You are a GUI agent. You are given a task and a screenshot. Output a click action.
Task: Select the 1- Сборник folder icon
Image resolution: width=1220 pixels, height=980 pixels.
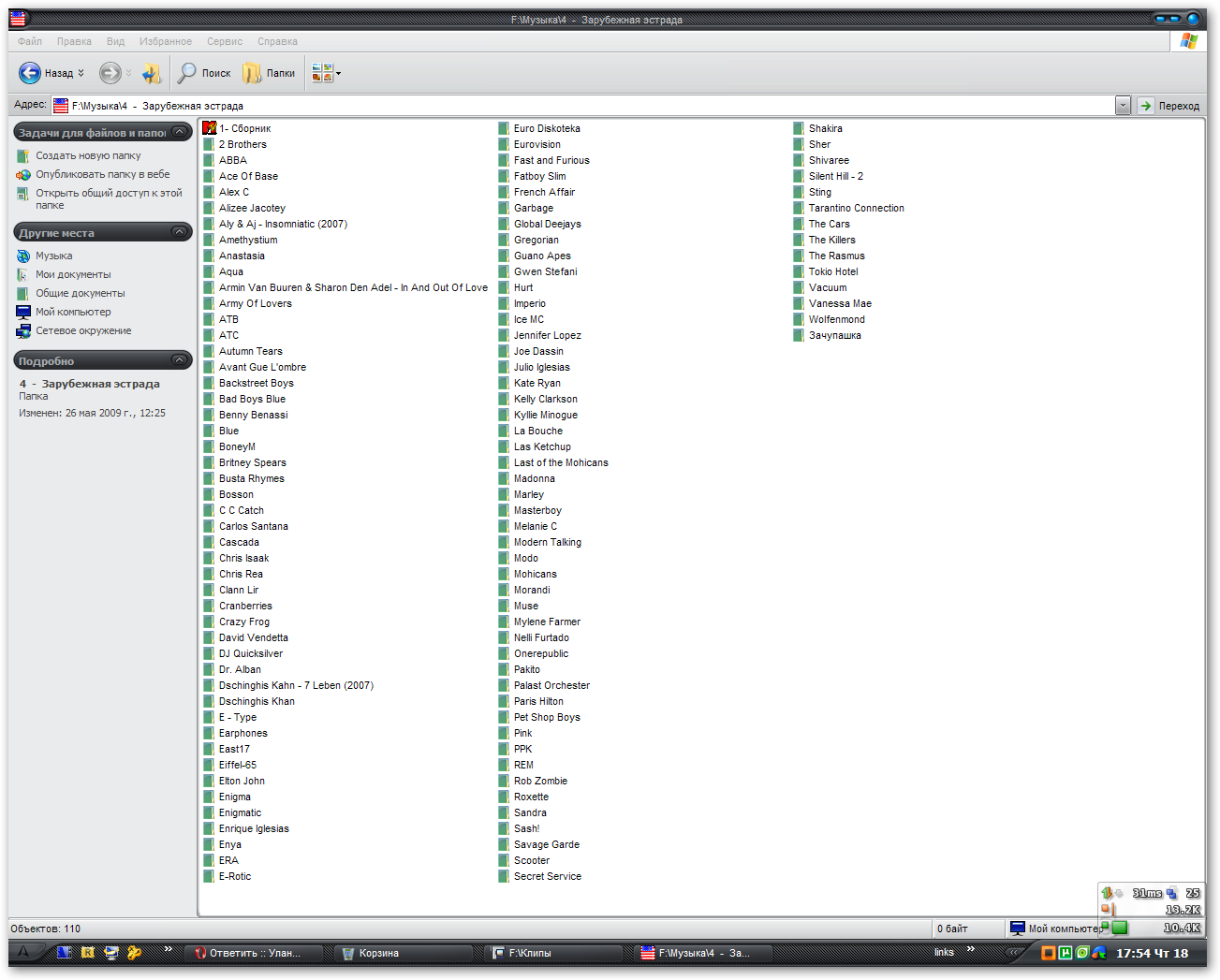(x=210, y=128)
